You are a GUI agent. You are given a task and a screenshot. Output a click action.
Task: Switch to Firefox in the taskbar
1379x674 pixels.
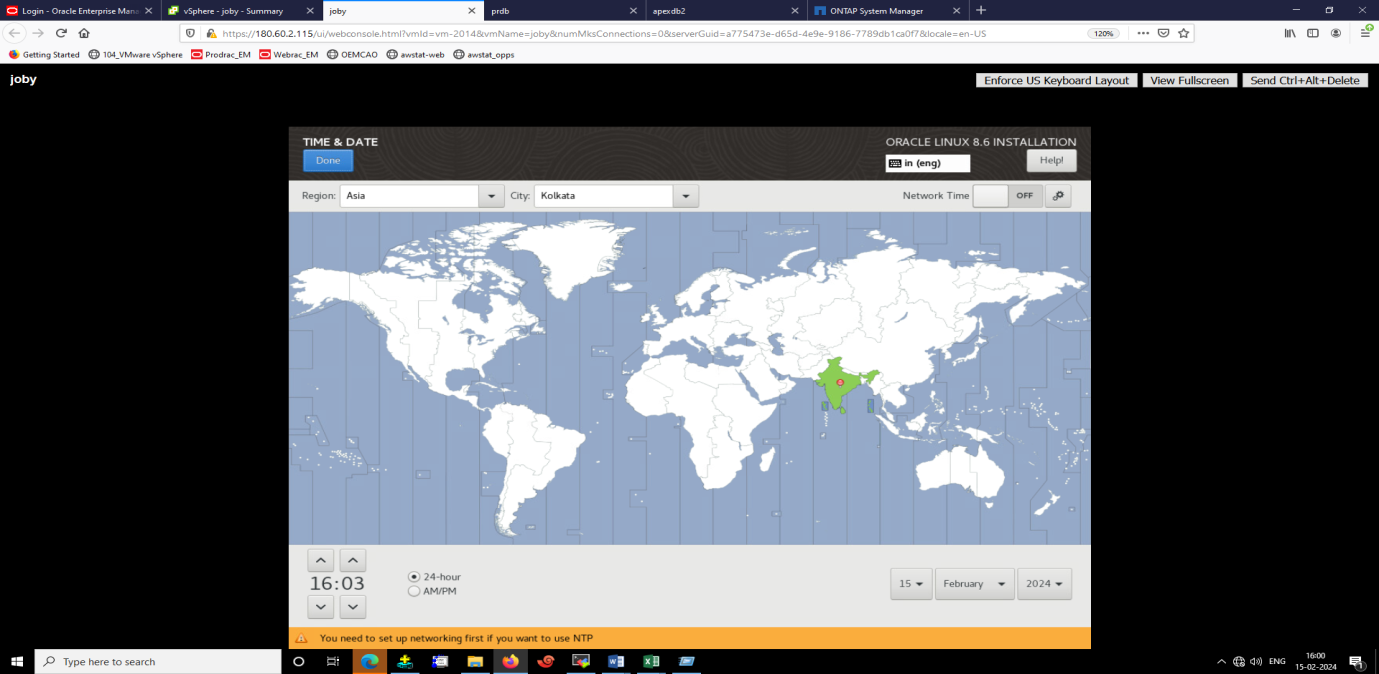(x=511, y=662)
